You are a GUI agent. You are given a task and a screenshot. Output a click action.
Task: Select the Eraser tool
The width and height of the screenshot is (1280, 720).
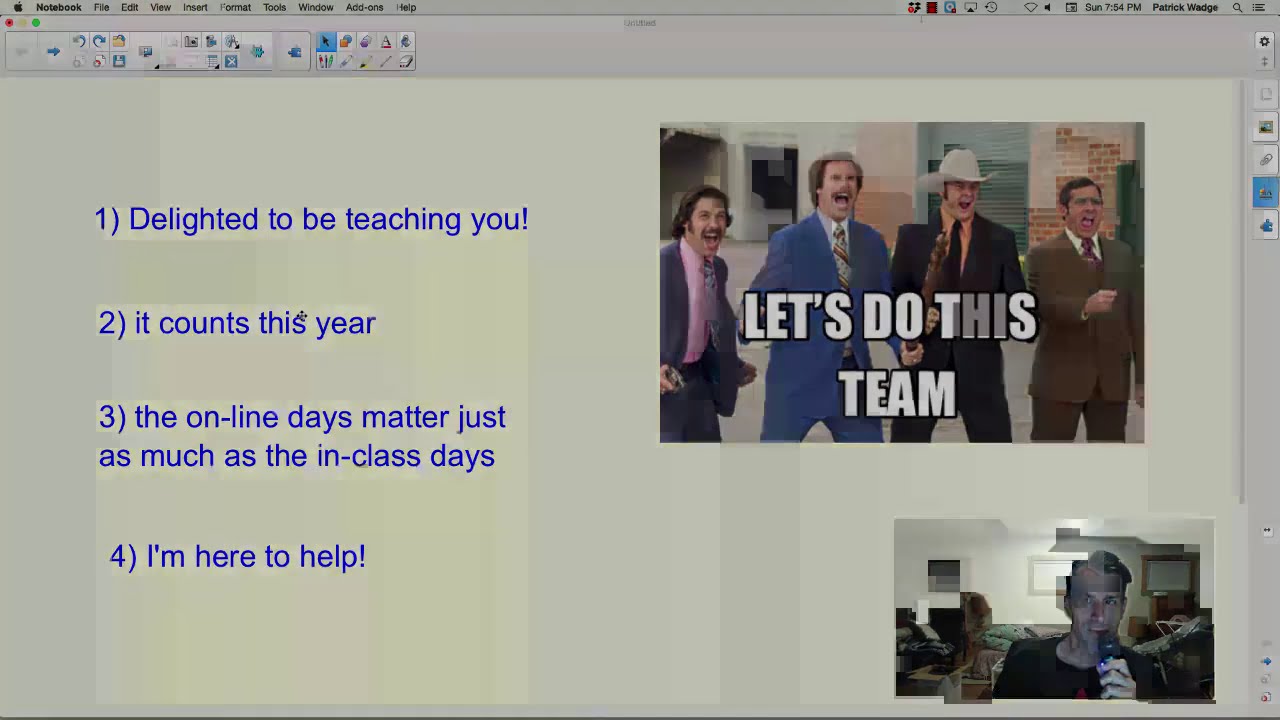(x=406, y=61)
